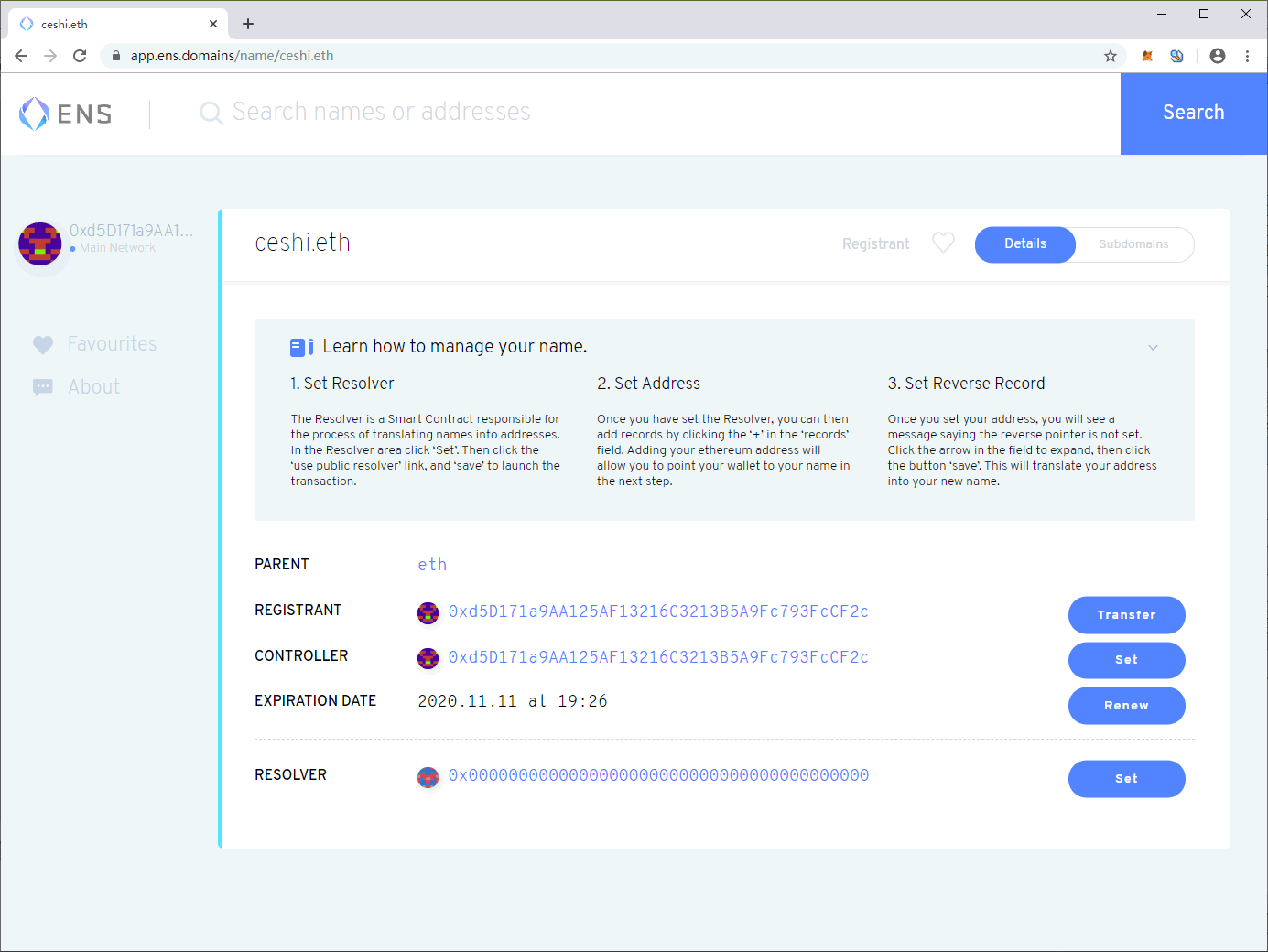Click the 0xd5D171a9AA1... account address

132,231
